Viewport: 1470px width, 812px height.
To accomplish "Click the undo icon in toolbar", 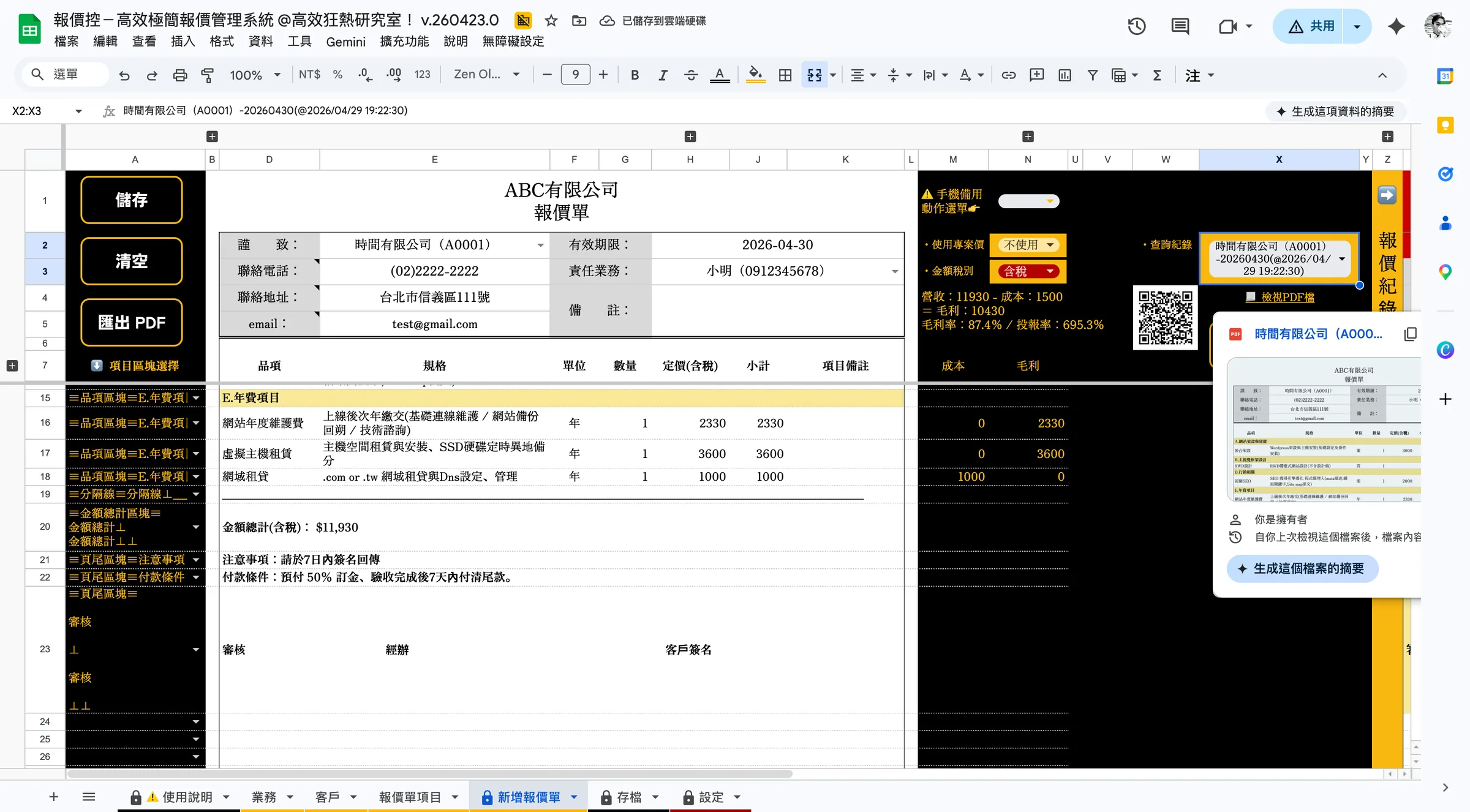I will [x=124, y=75].
